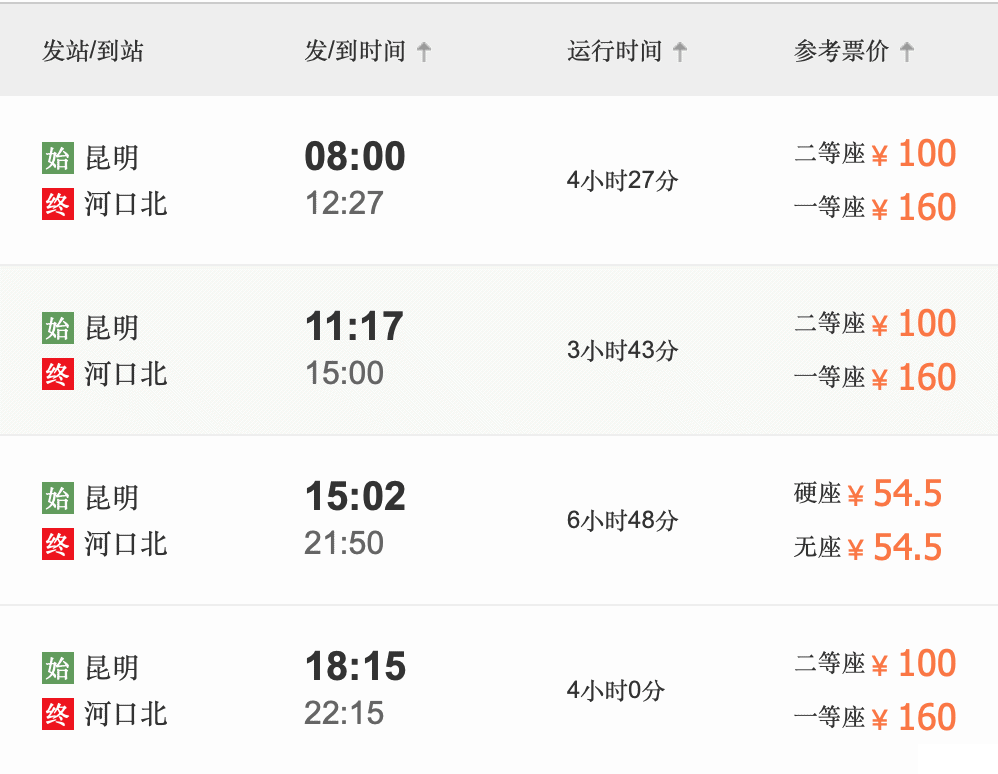
Task: Click the 发站/到站 column header
Action: click(x=93, y=51)
